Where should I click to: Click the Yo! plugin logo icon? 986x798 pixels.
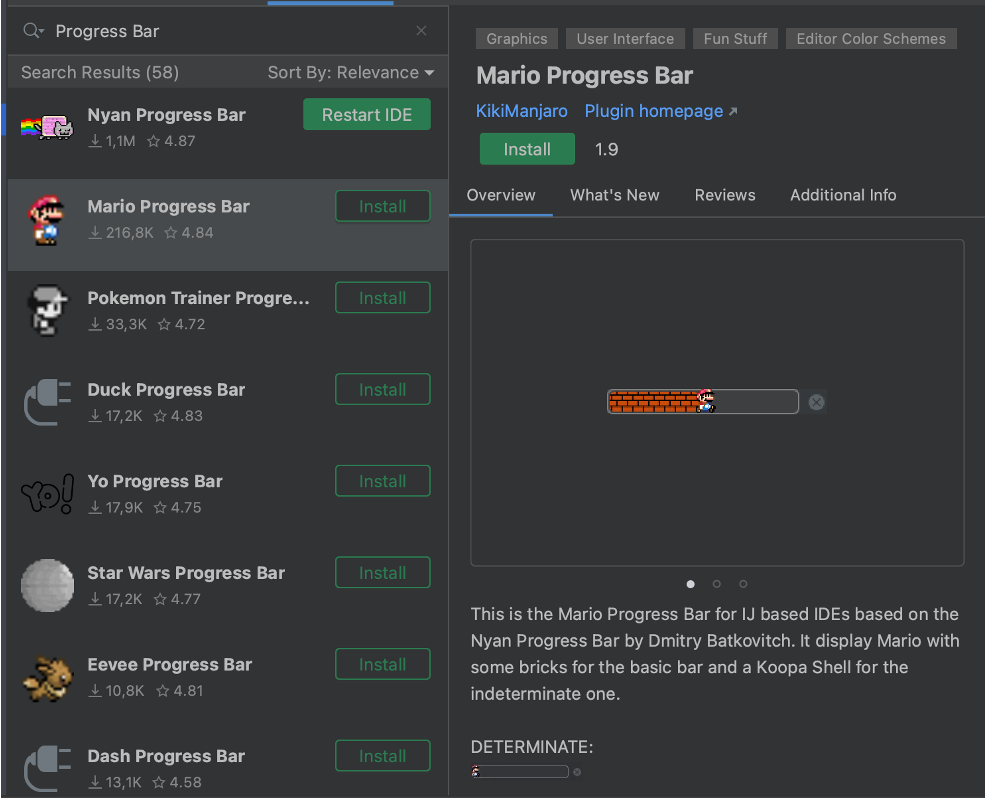click(47, 494)
